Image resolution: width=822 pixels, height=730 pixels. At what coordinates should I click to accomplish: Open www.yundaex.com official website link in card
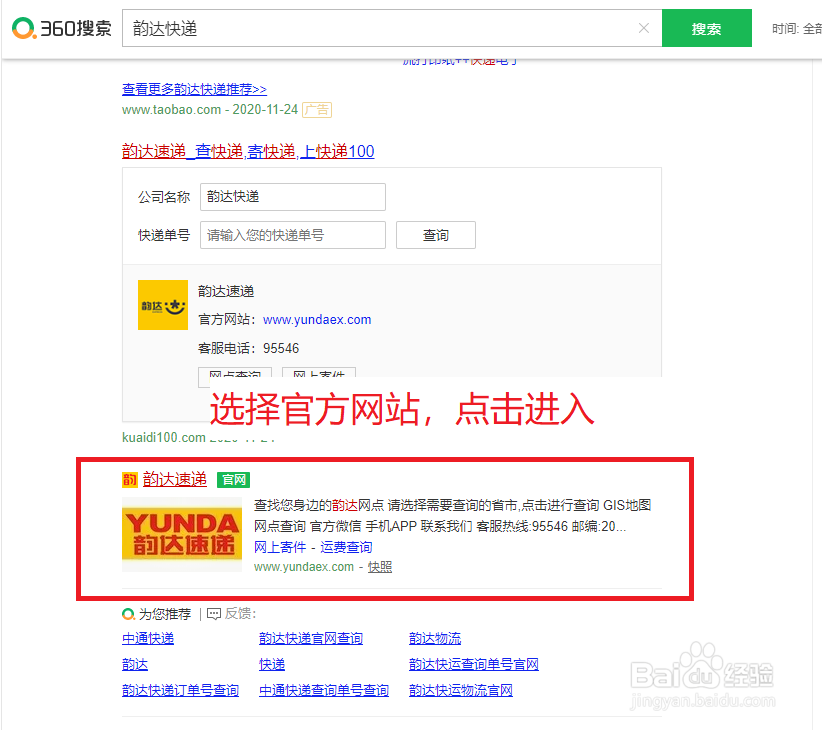tap(317, 320)
